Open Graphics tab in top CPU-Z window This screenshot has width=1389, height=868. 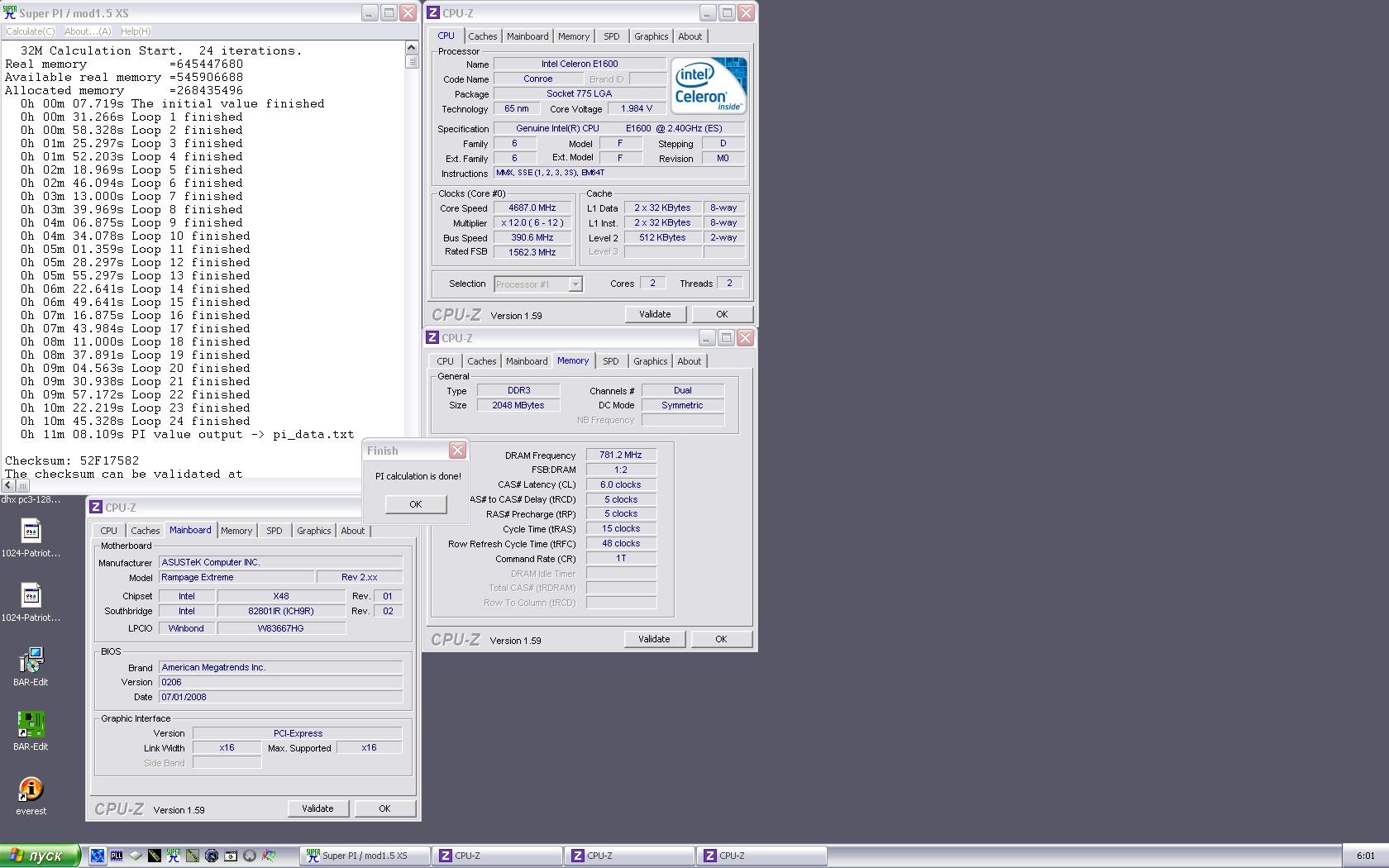pos(652,36)
